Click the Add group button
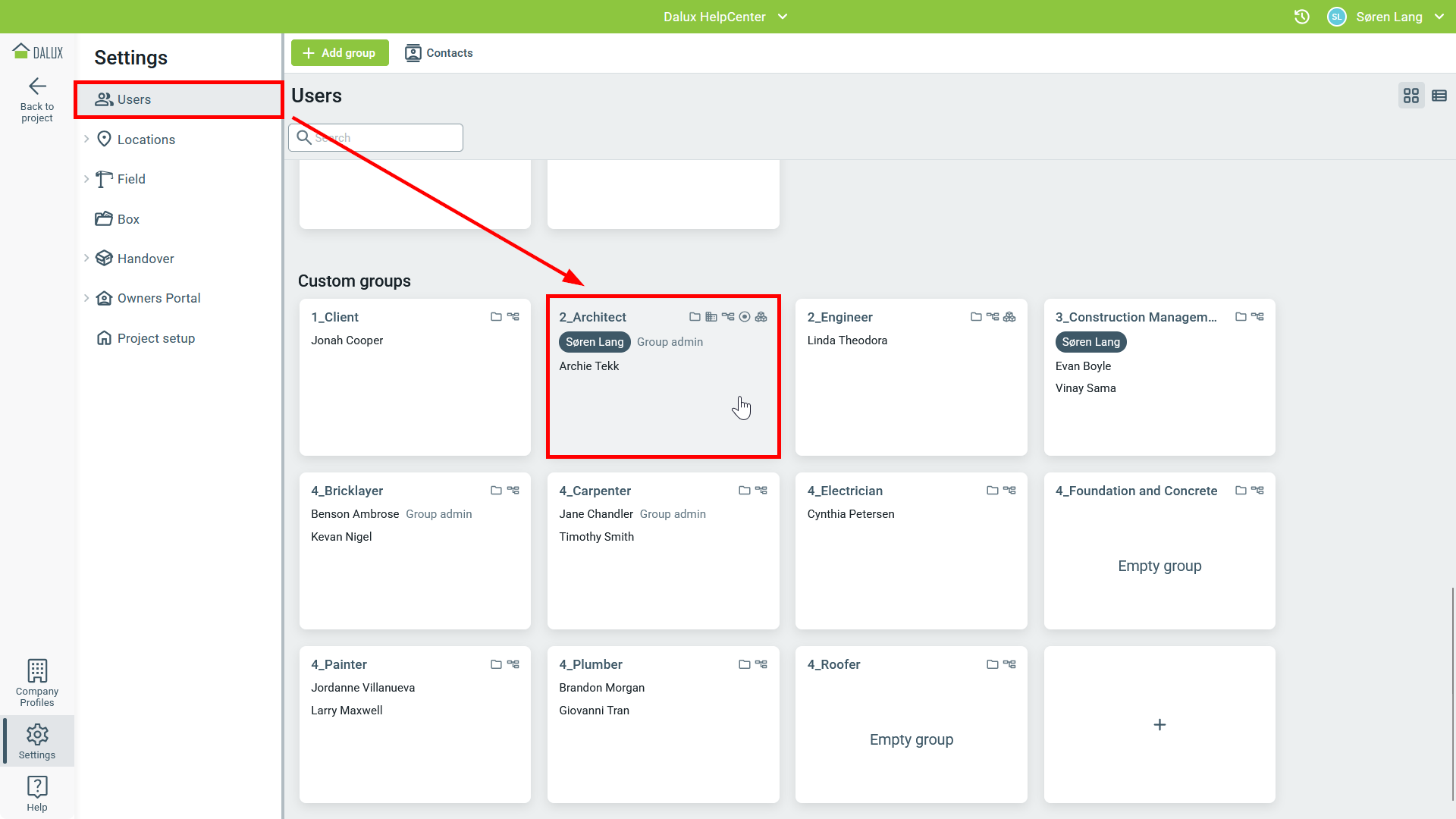The height and width of the screenshot is (819, 1456). 340,53
